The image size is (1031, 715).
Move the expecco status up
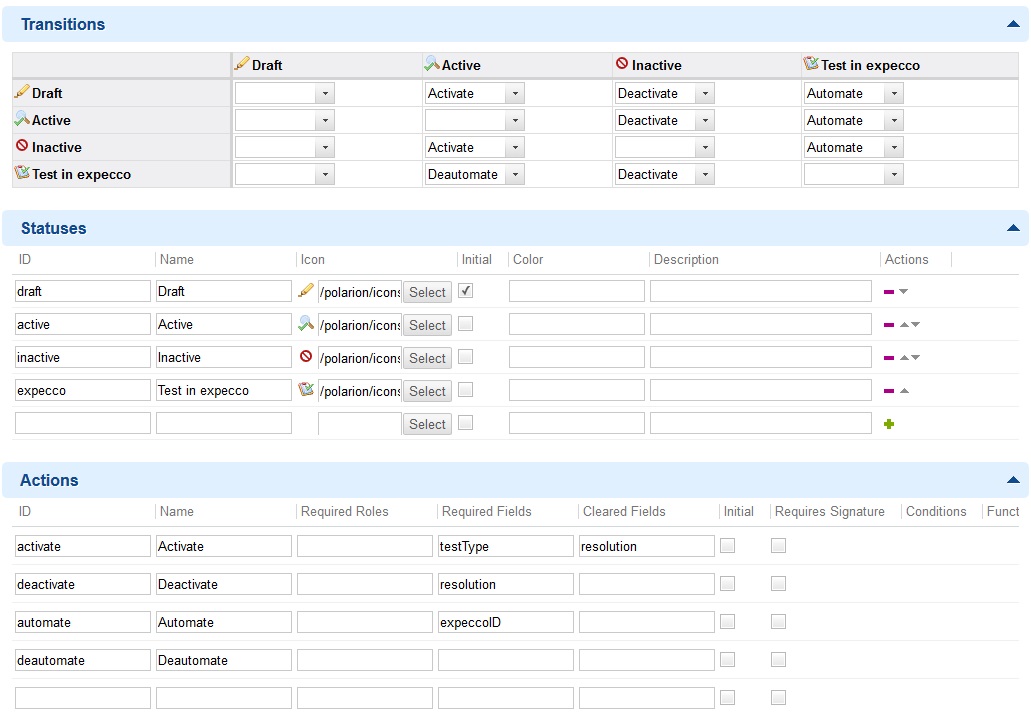pyautogui.click(x=904, y=391)
